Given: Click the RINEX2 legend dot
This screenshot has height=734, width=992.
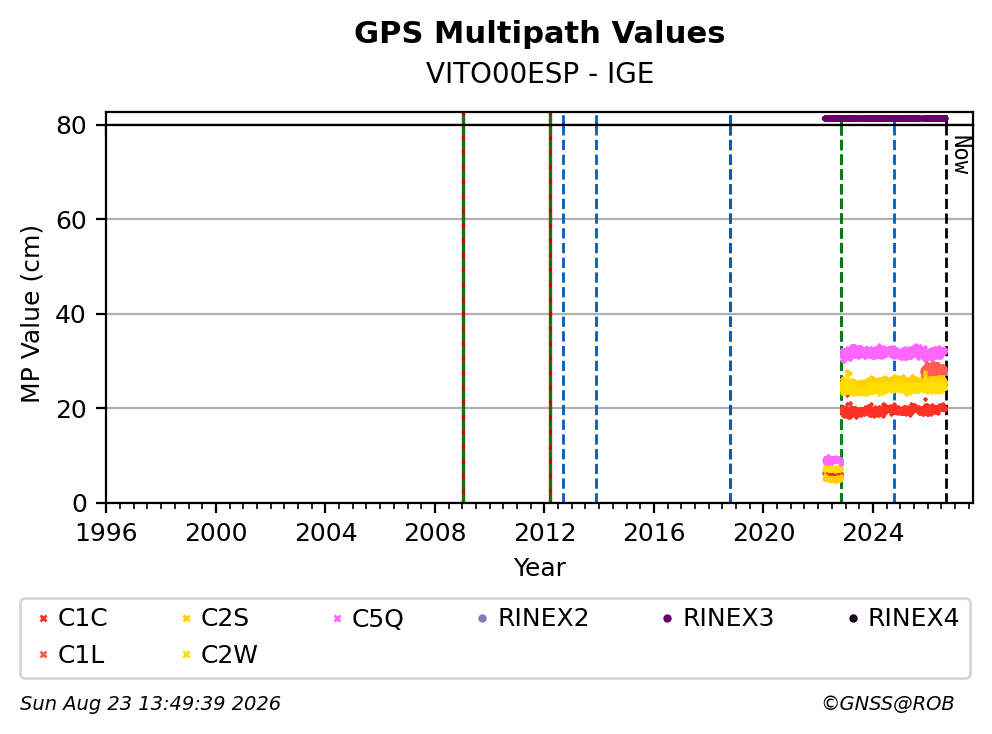Looking at the screenshot, I should point(483,618).
